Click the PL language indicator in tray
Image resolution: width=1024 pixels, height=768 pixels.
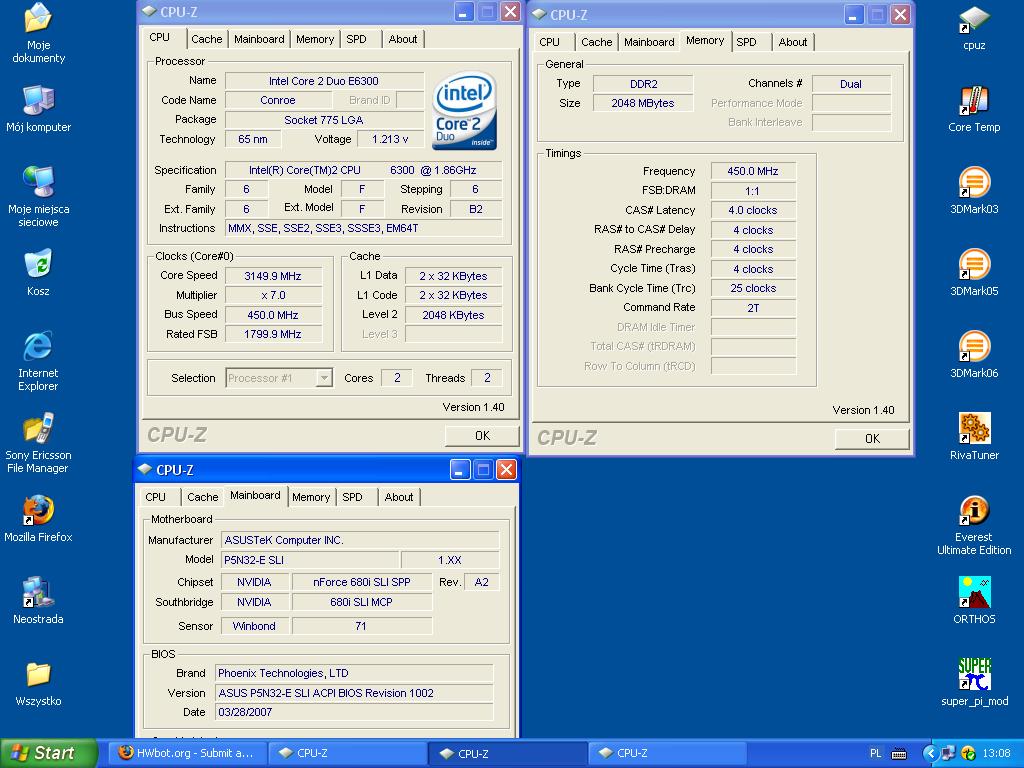tap(876, 754)
